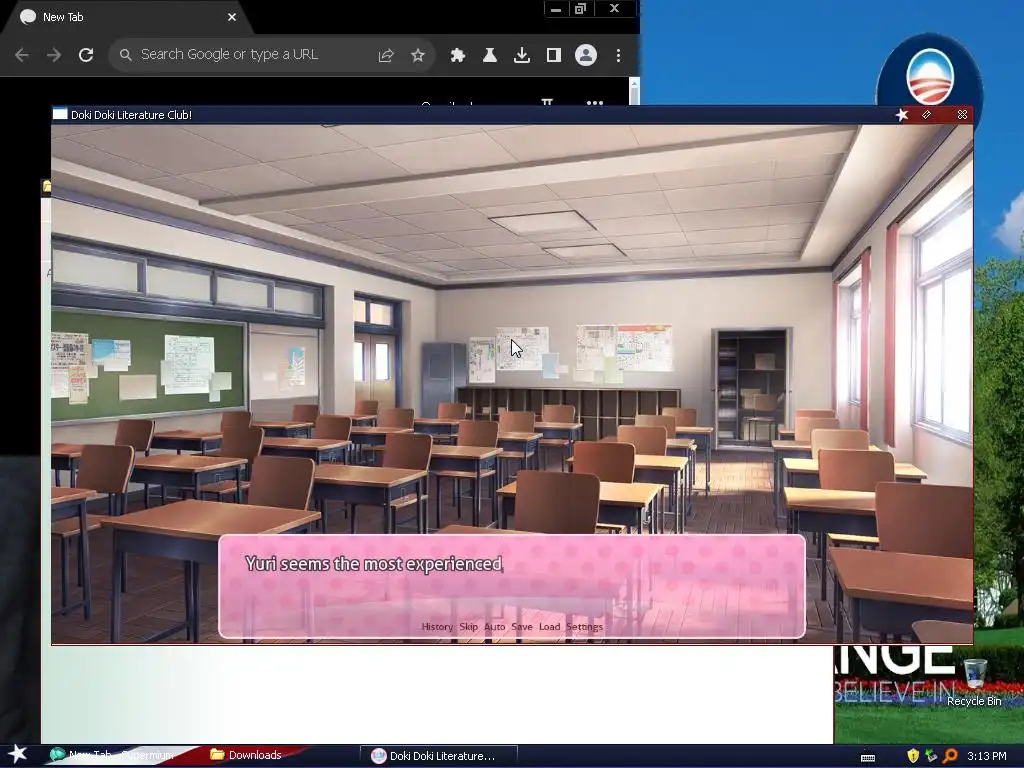
Task: Select the New Tab browser tab
Action: pos(127,17)
